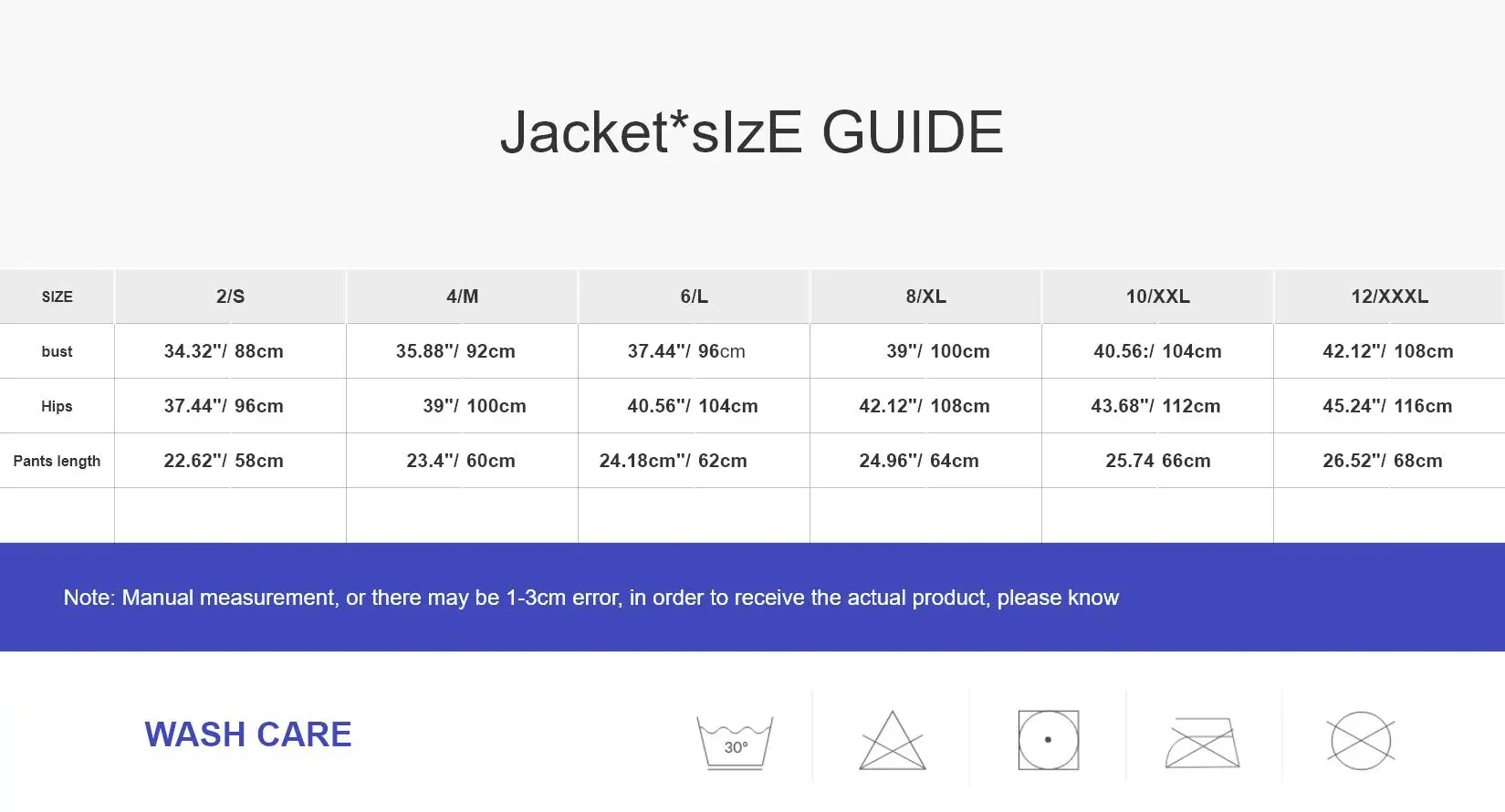Click the do not bleach triangle icon
The width and height of the screenshot is (1505, 812).
pyautogui.click(x=892, y=741)
